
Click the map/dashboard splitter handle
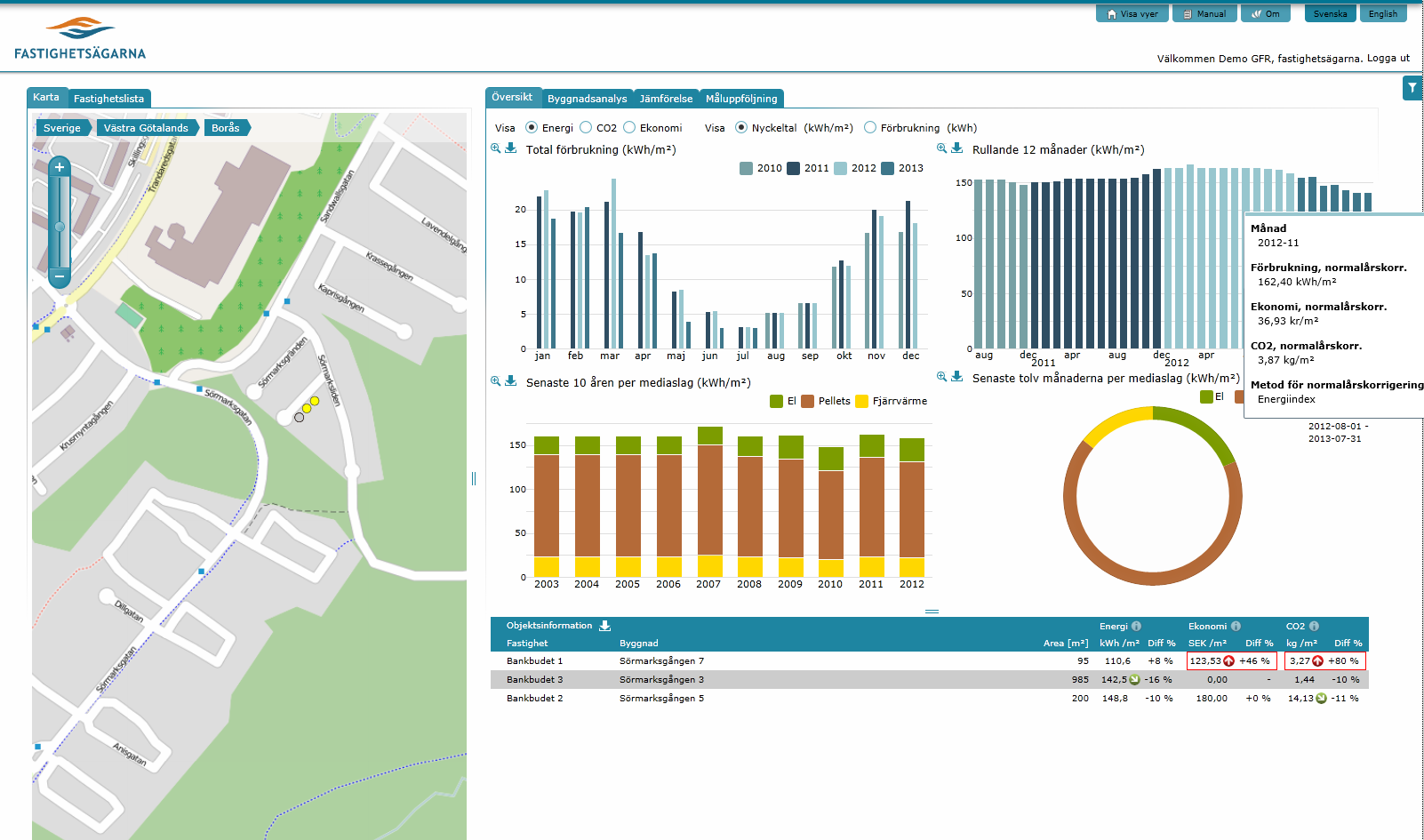tap(474, 478)
